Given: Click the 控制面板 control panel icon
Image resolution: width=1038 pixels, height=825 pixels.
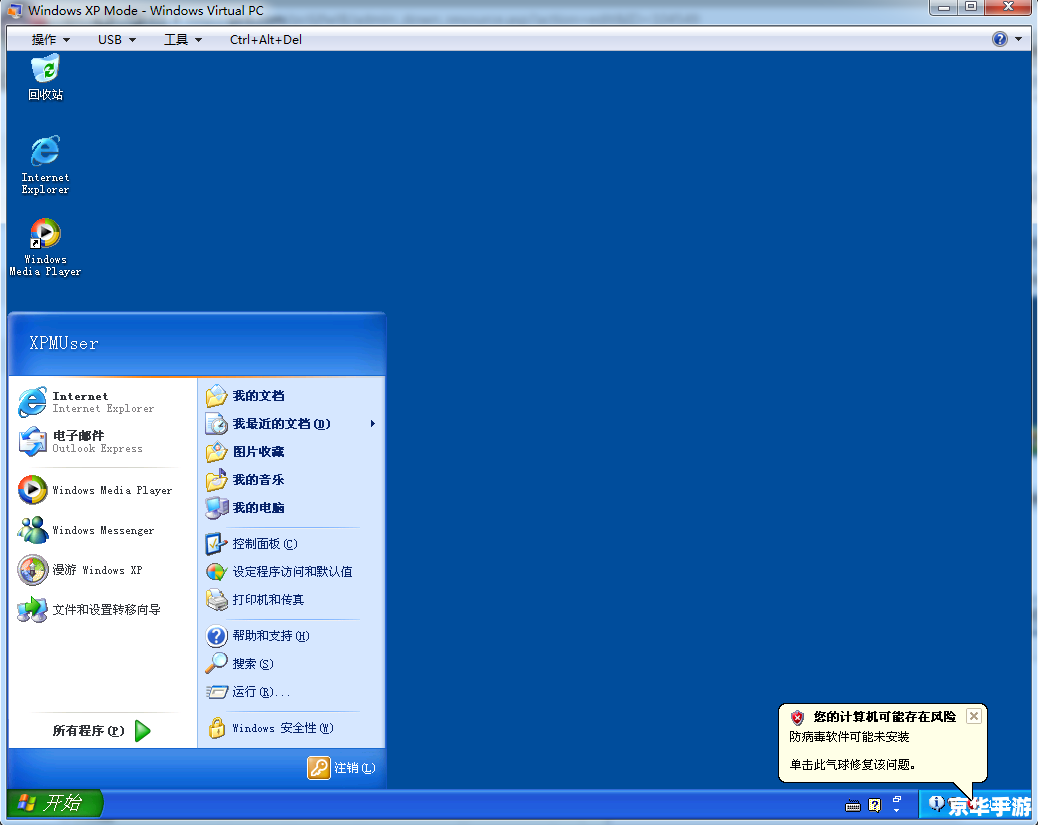Looking at the screenshot, I should 216,544.
